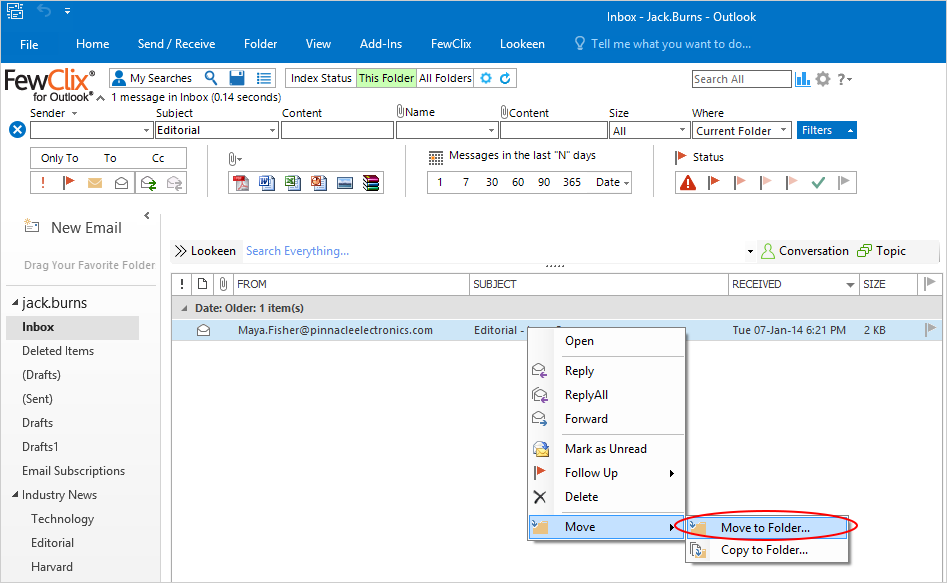
Task: Click the Search All input field
Action: [740, 79]
